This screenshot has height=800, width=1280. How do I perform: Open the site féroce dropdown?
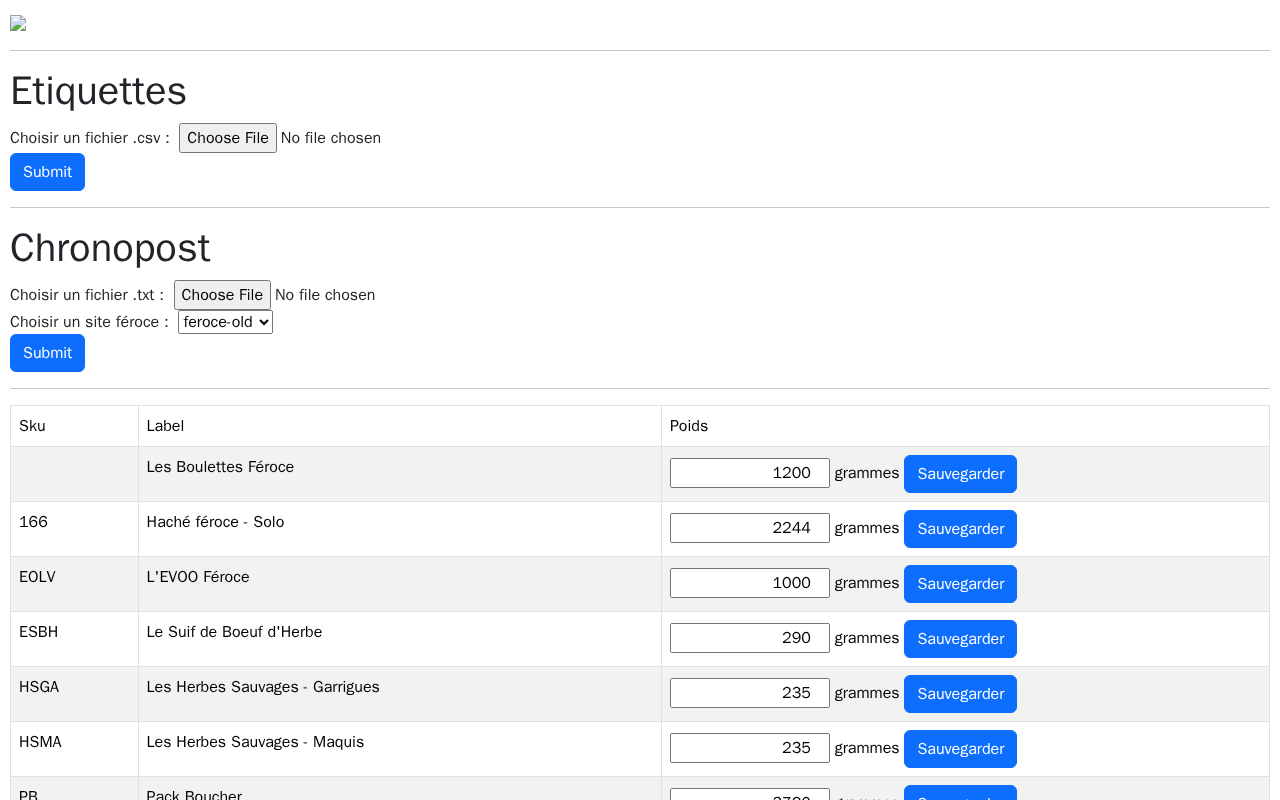pos(225,322)
